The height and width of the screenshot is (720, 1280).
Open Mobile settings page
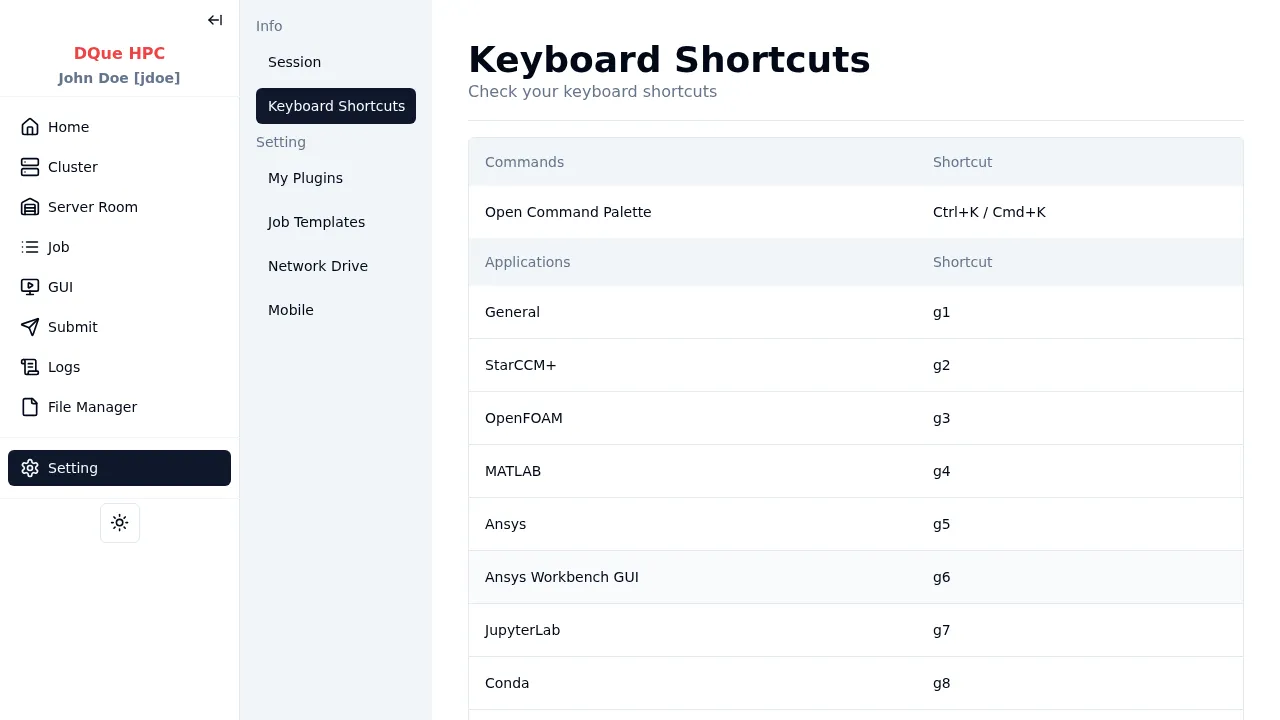click(x=291, y=310)
